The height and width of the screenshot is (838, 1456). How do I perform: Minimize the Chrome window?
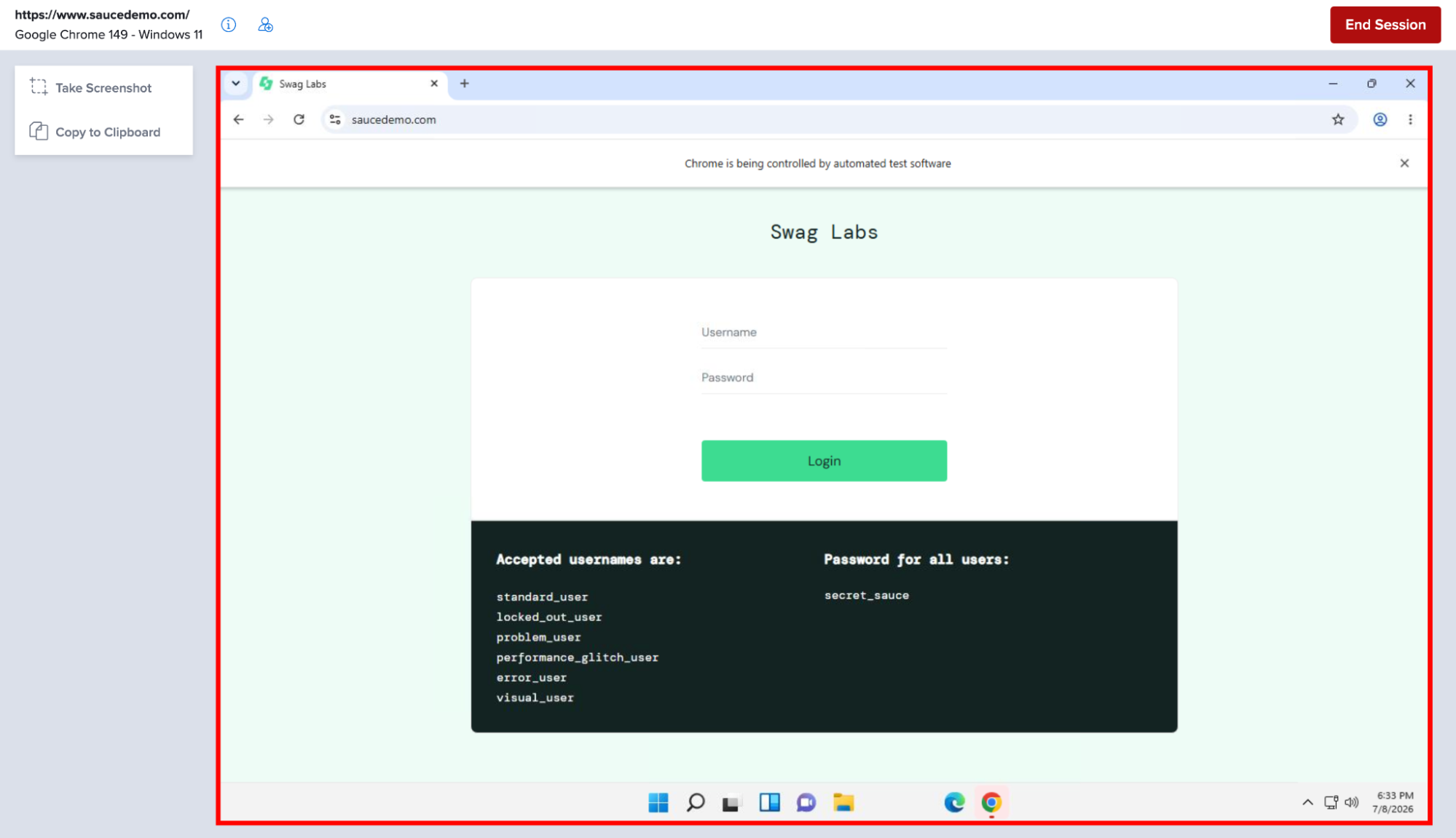[x=1333, y=84]
